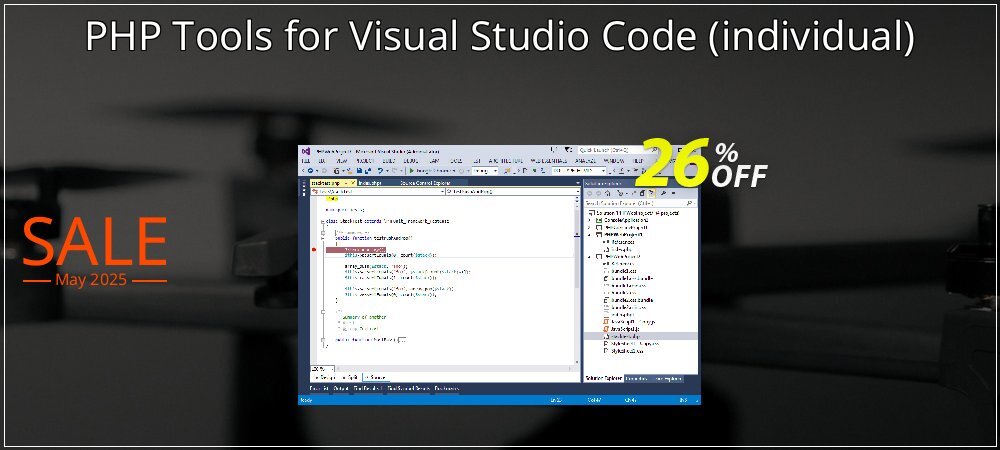The width and height of the screenshot is (1000, 450).
Task: Toggle the red breakpoint marker
Action: point(314,249)
